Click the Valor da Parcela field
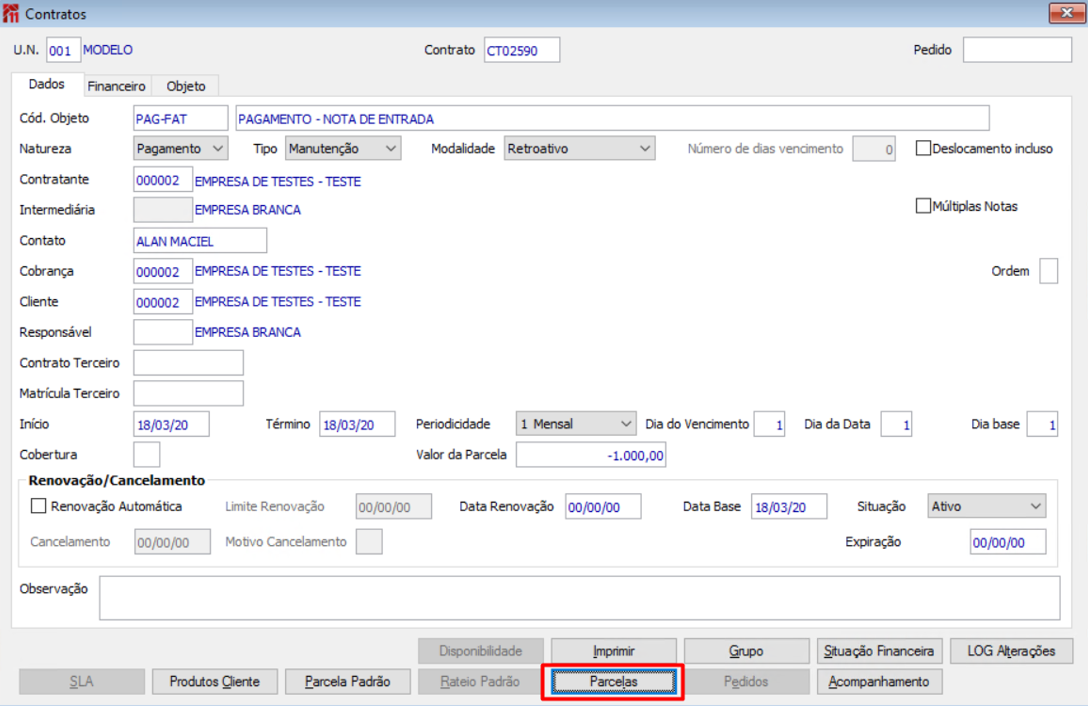The image size is (1088, 706). point(590,455)
